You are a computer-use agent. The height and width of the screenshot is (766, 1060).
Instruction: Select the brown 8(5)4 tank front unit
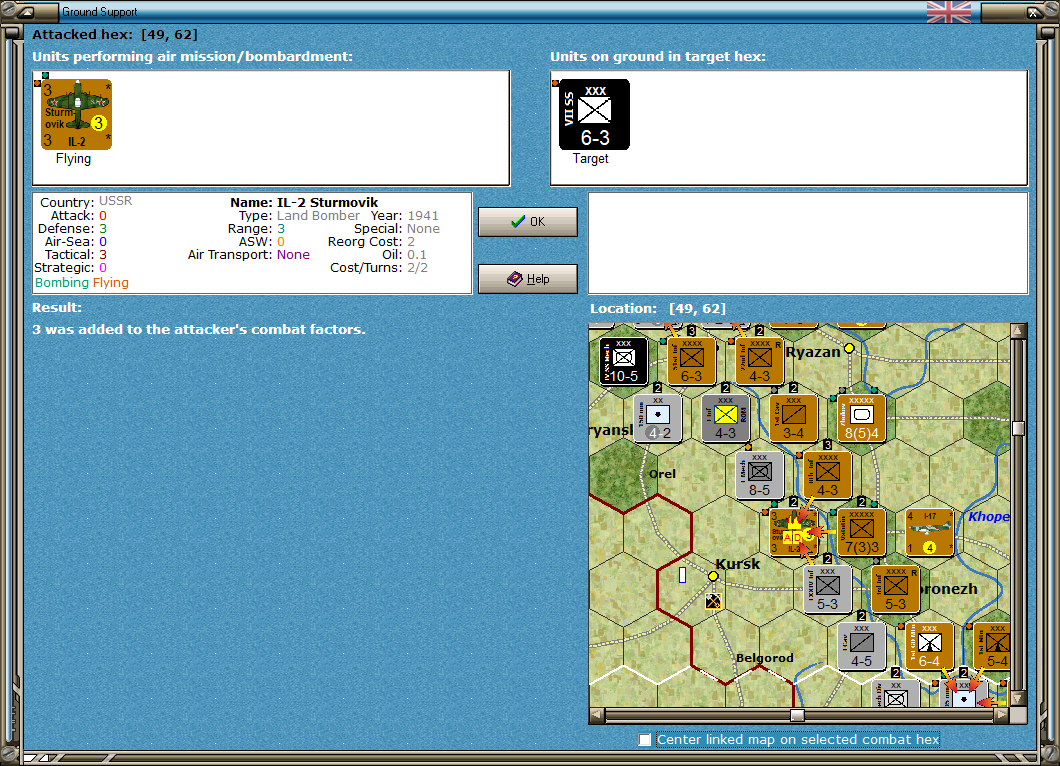pyautogui.click(x=861, y=418)
